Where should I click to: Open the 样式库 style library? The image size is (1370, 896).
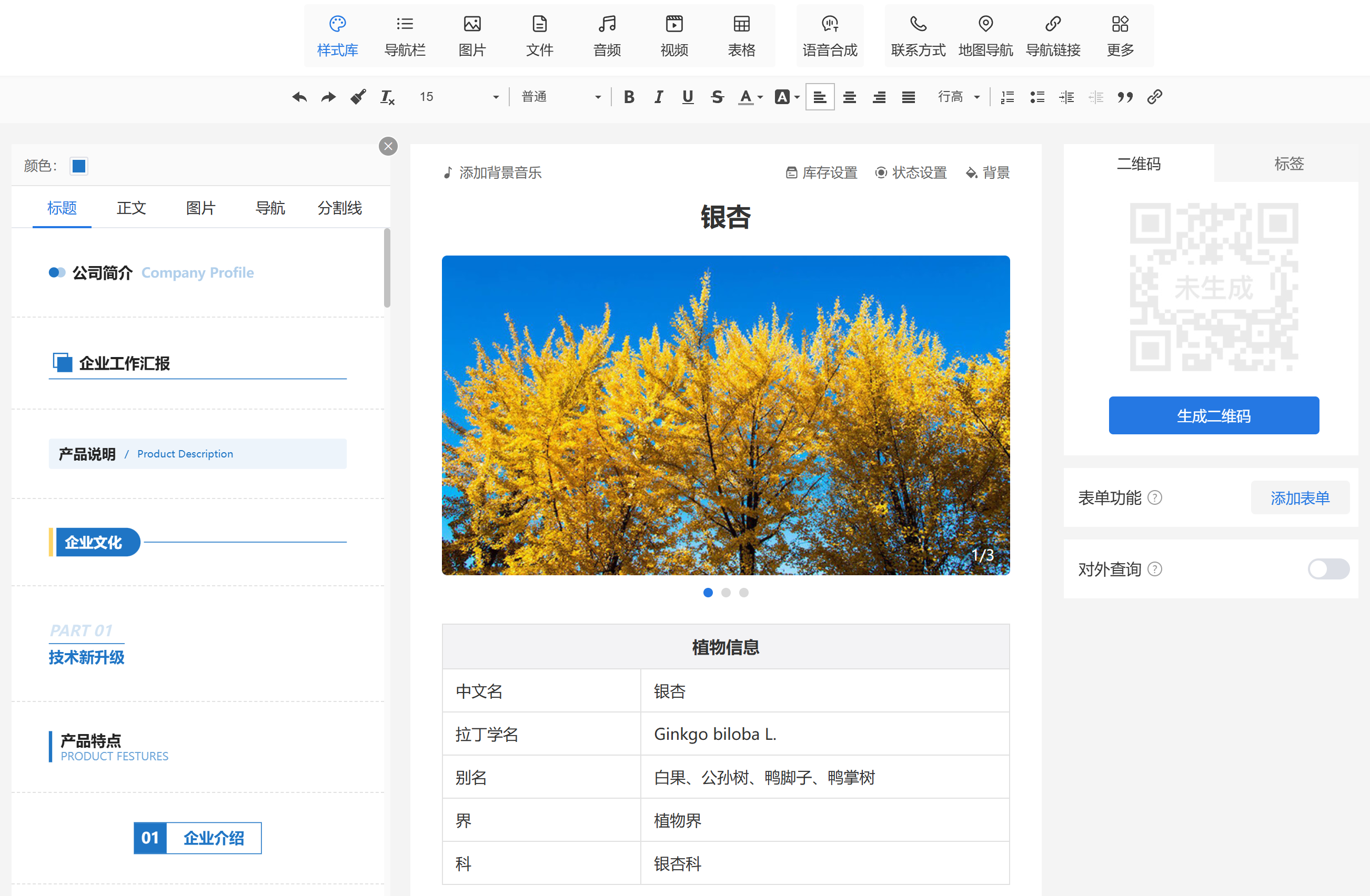point(337,36)
